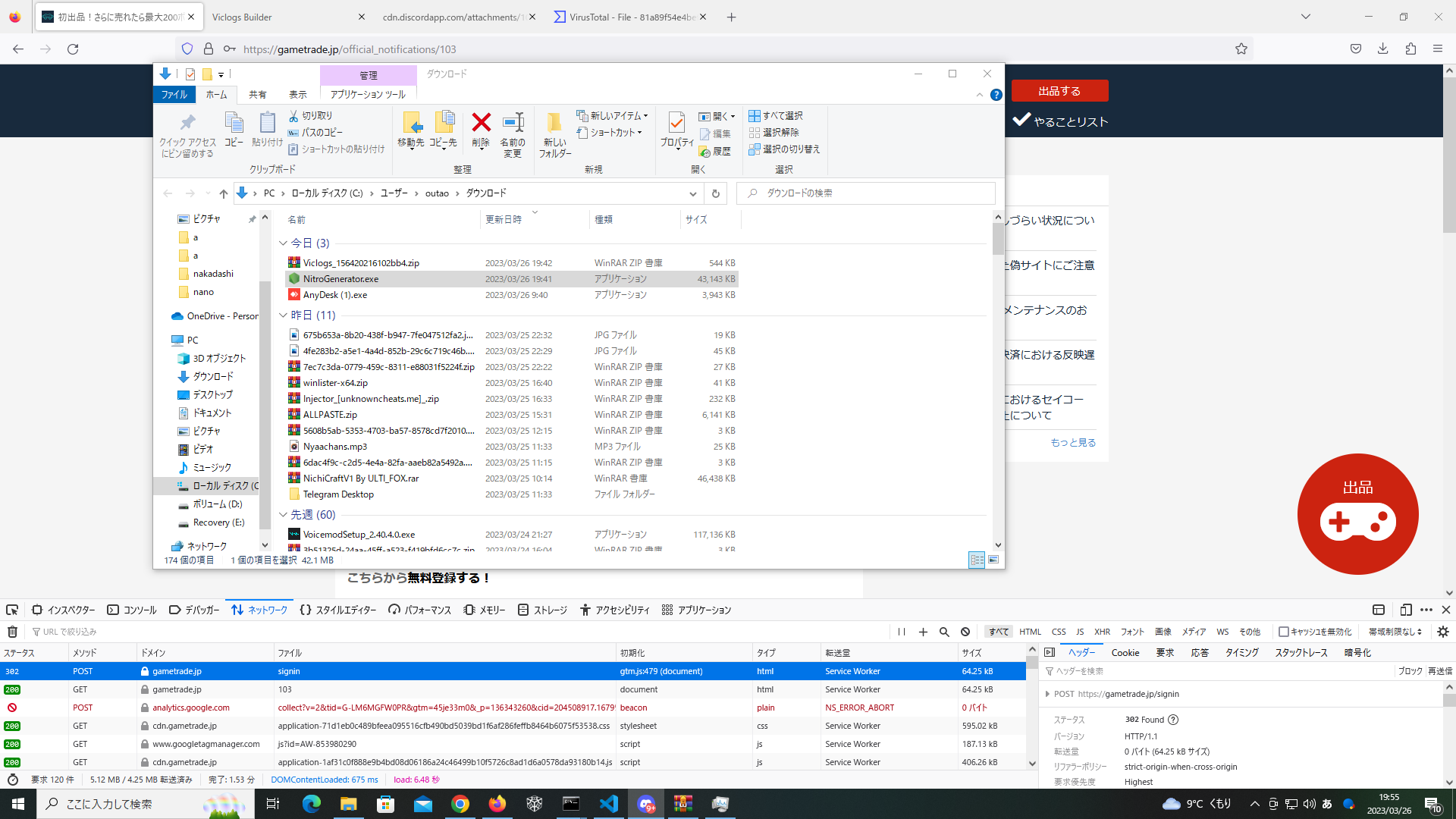1456x819 pixels.
Task: Click the red delete (削除) icon in ribbon
Action: (481, 124)
